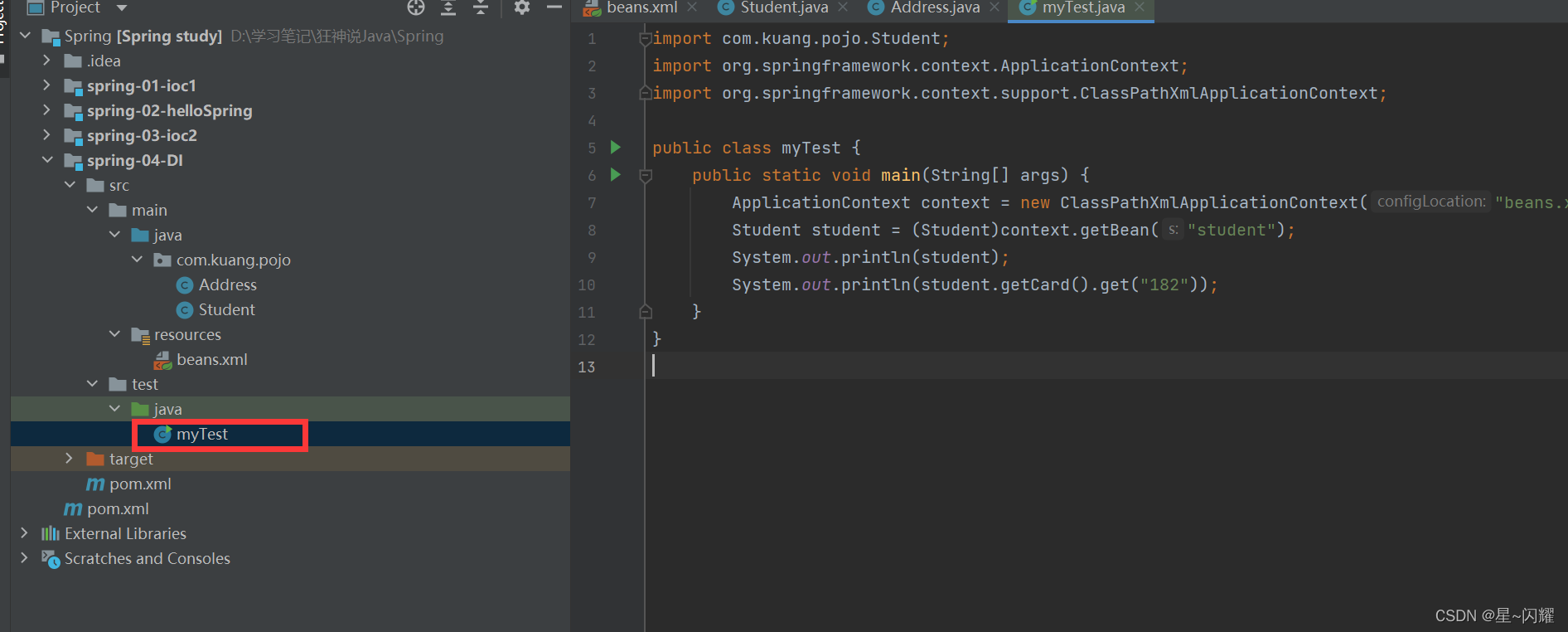The width and height of the screenshot is (1568, 632).
Task: Collapse the spring-04-DI module
Action: pos(47,160)
